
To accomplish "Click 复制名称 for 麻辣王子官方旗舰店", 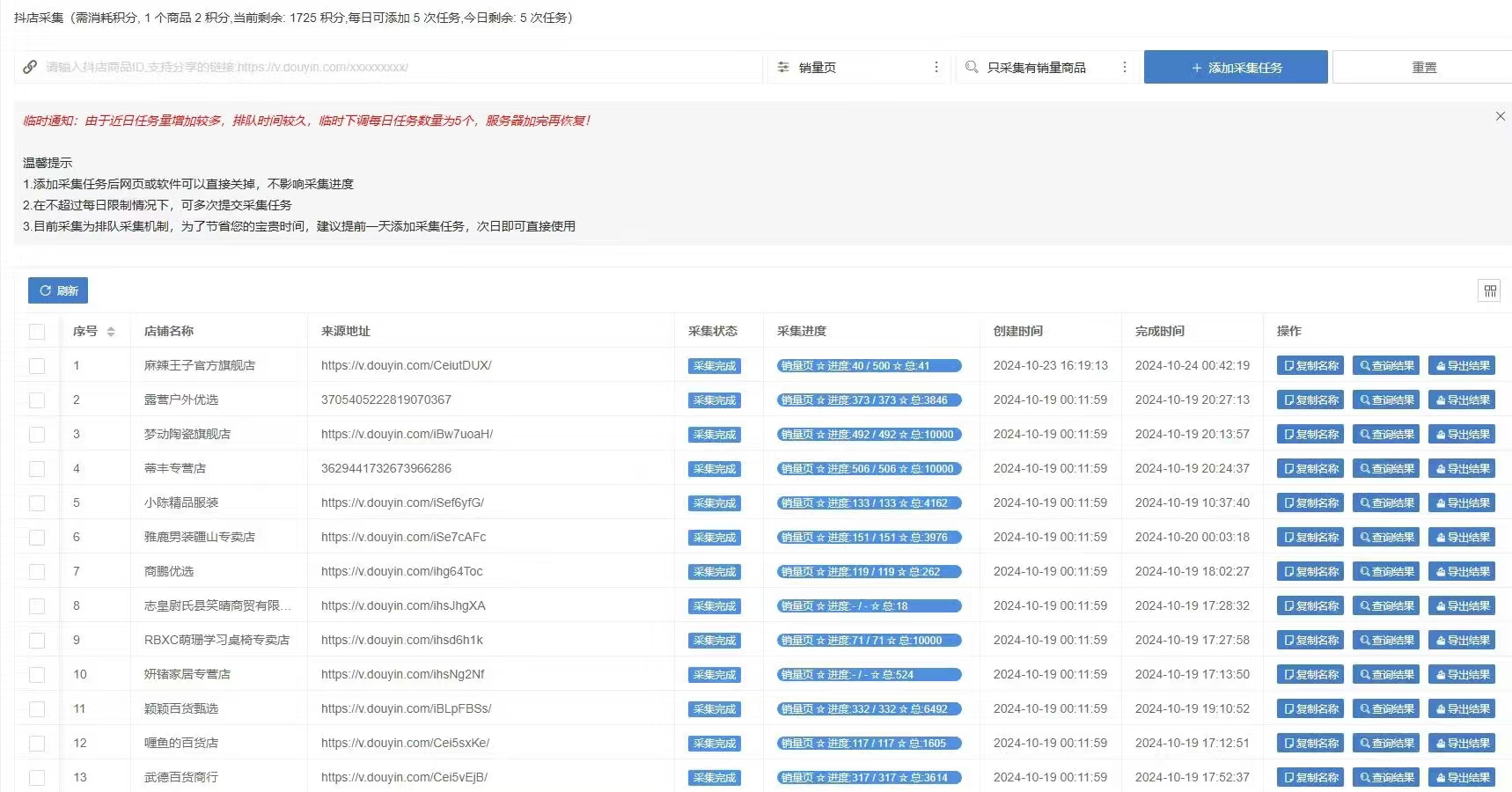I will 1310,366.
